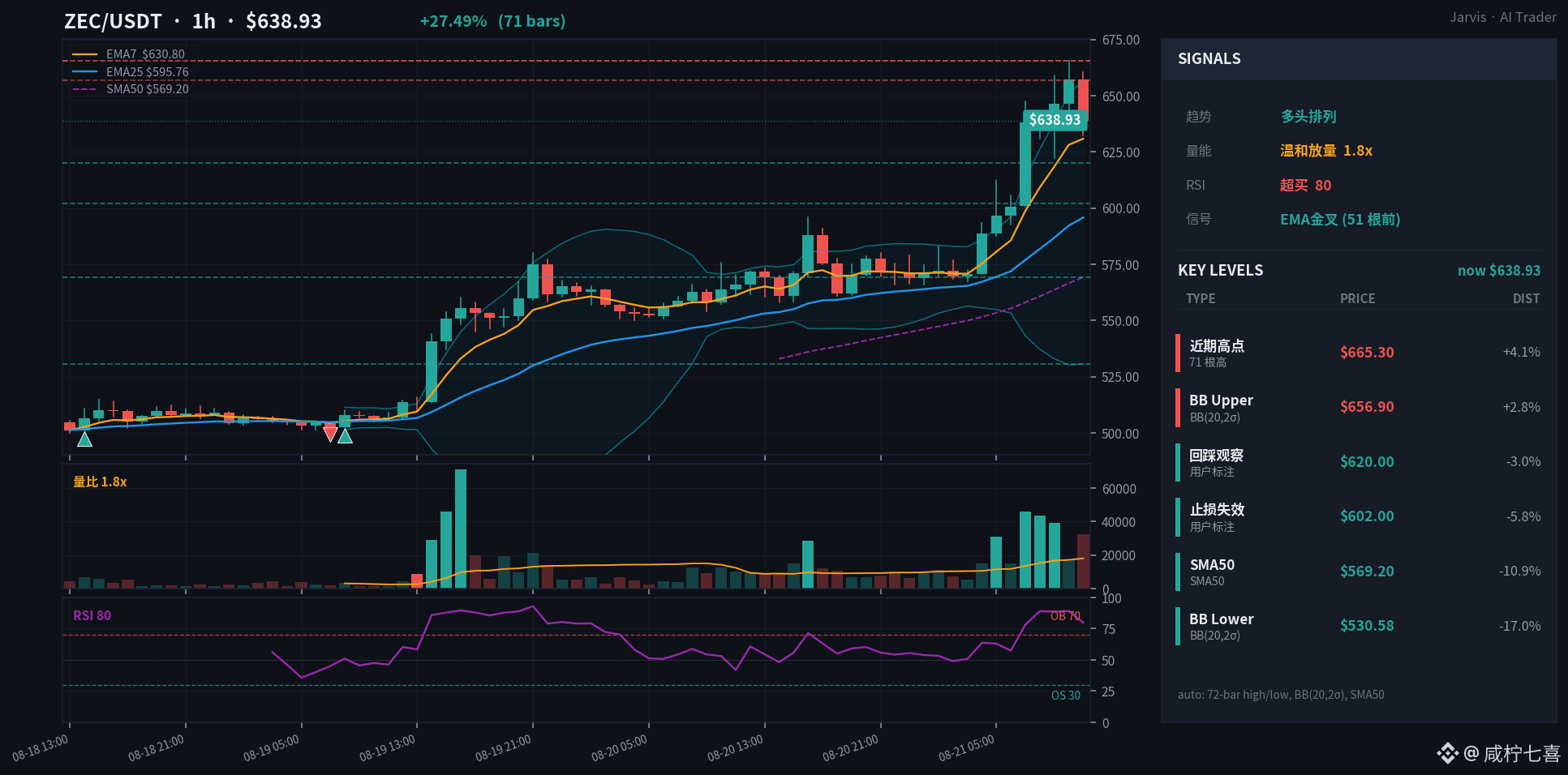Click the BB Upper row label

point(1221,400)
